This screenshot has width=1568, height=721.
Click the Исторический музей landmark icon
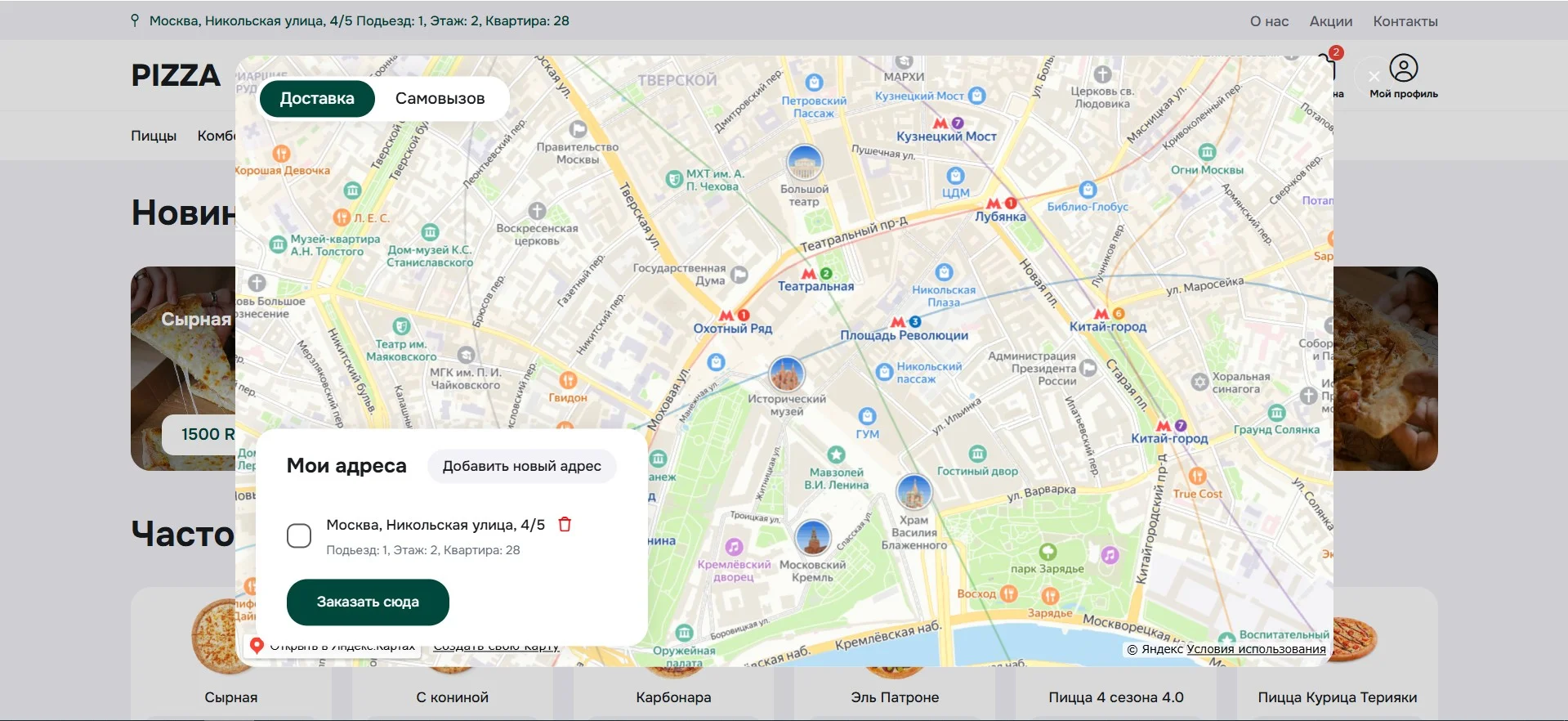pyautogui.click(x=787, y=374)
